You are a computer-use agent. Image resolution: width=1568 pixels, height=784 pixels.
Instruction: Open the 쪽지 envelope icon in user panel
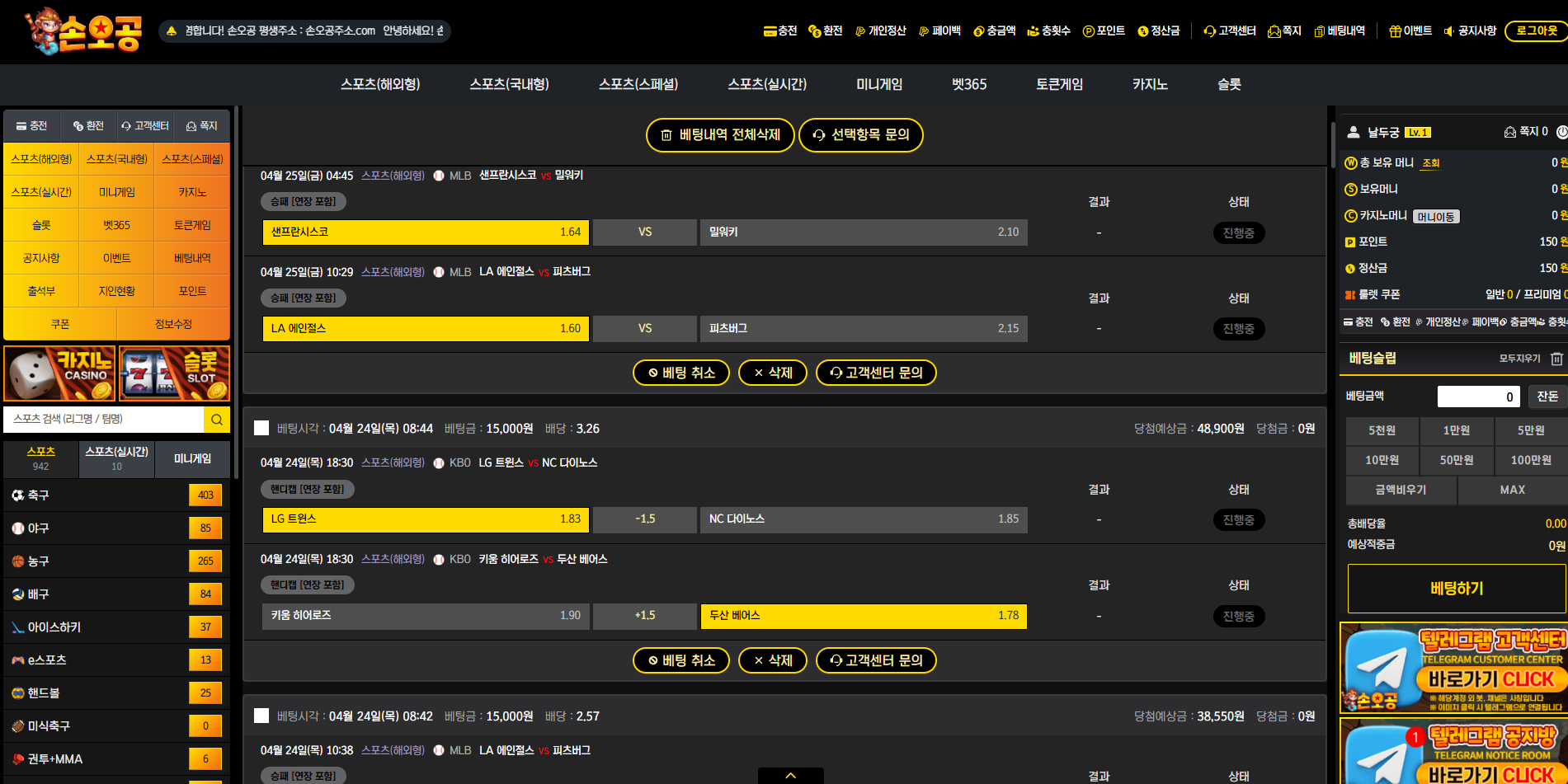[1510, 132]
